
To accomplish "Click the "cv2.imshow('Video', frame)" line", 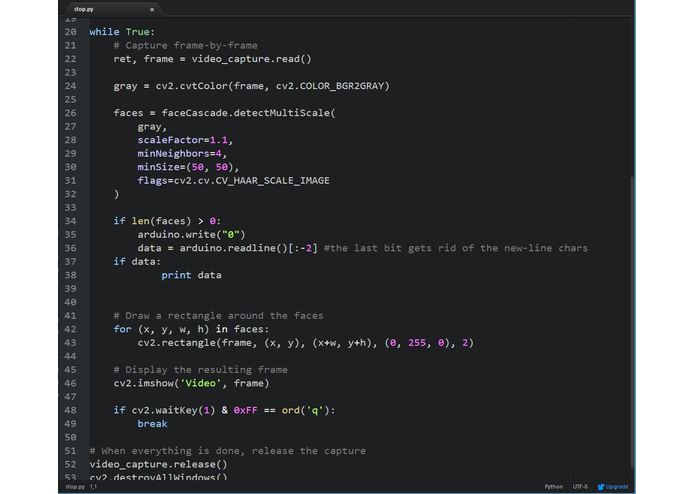I will coord(191,383).
